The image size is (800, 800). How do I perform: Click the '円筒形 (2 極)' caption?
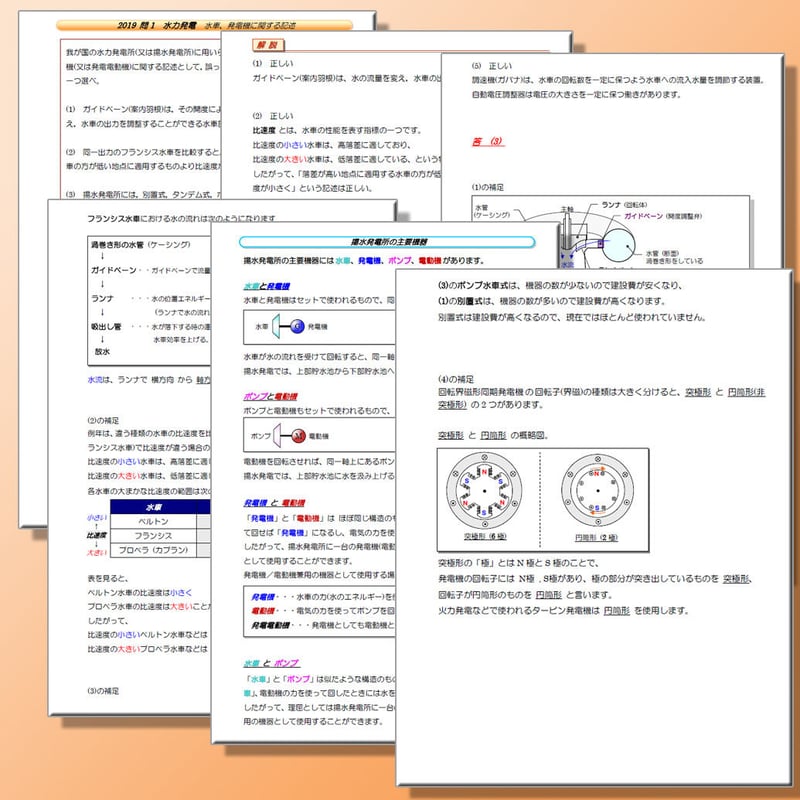[596, 538]
